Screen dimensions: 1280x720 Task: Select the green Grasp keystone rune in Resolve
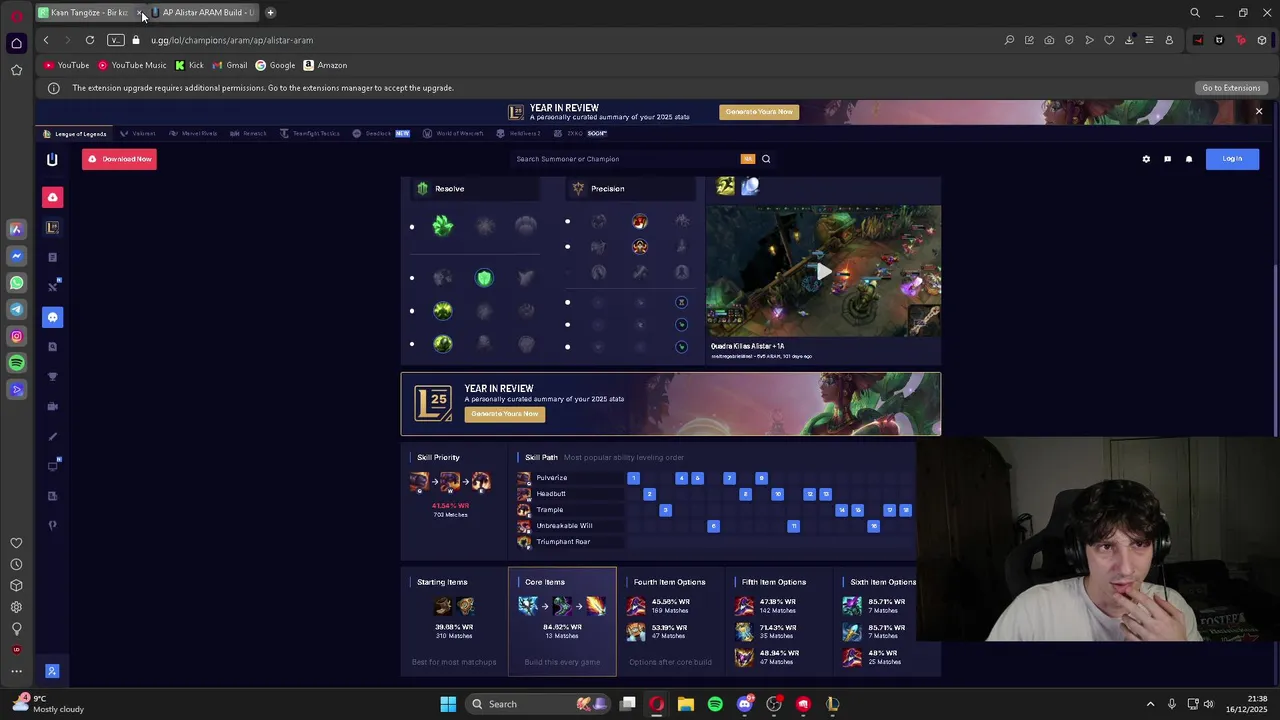tap(443, 226)
